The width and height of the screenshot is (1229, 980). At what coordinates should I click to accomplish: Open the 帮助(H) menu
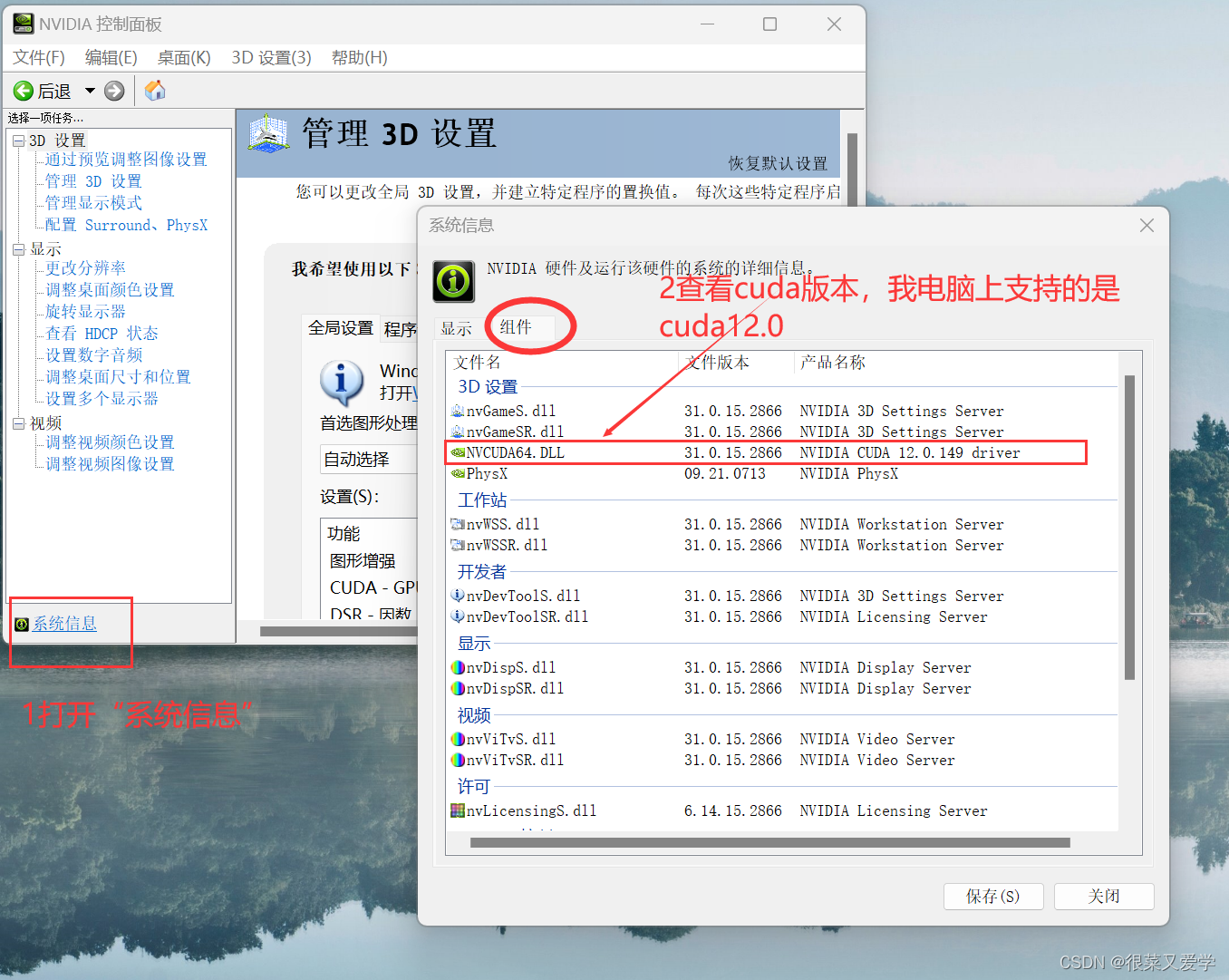click(359, 57)
